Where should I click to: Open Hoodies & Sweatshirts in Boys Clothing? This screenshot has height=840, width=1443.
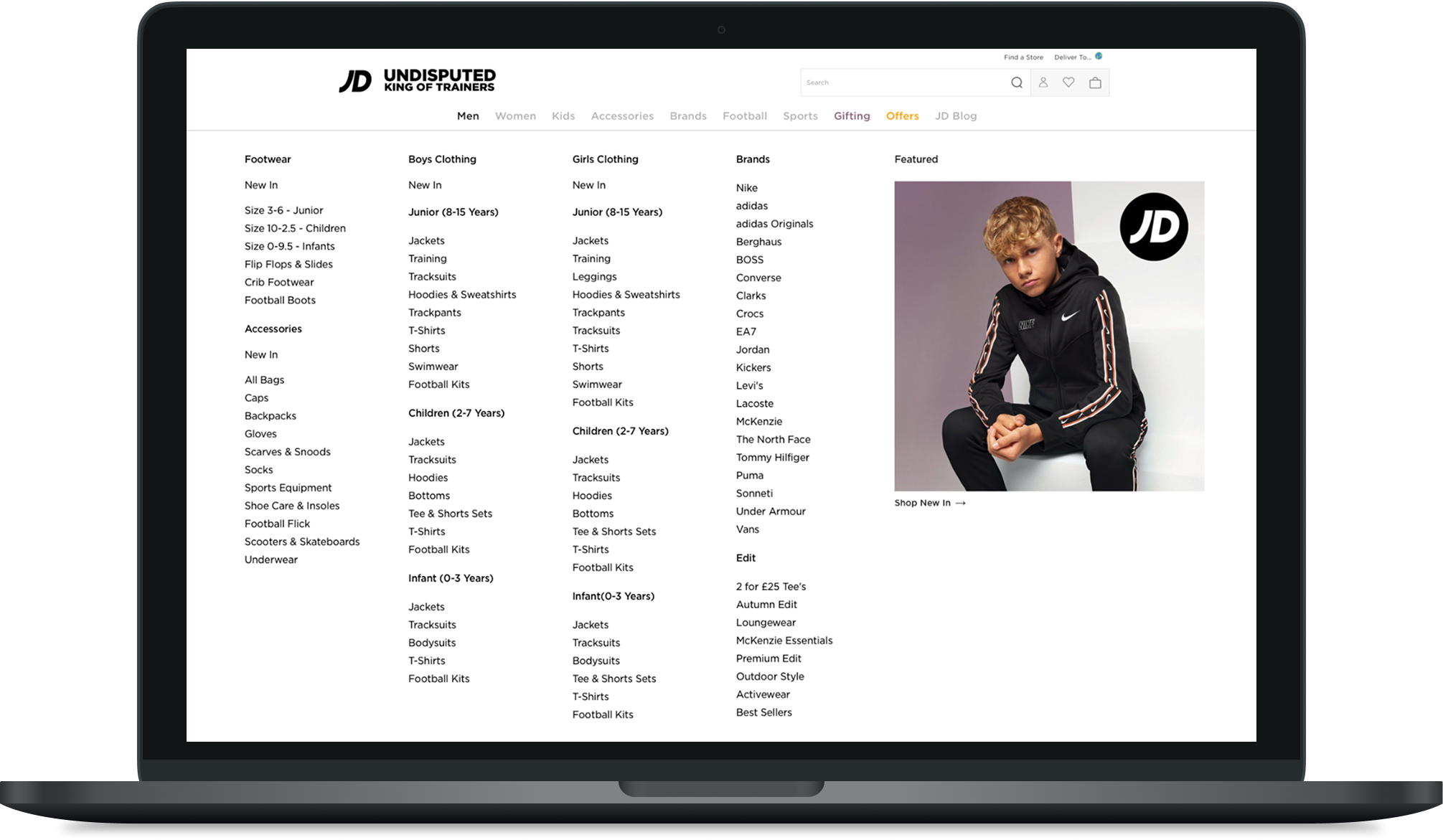pos(462,294)
